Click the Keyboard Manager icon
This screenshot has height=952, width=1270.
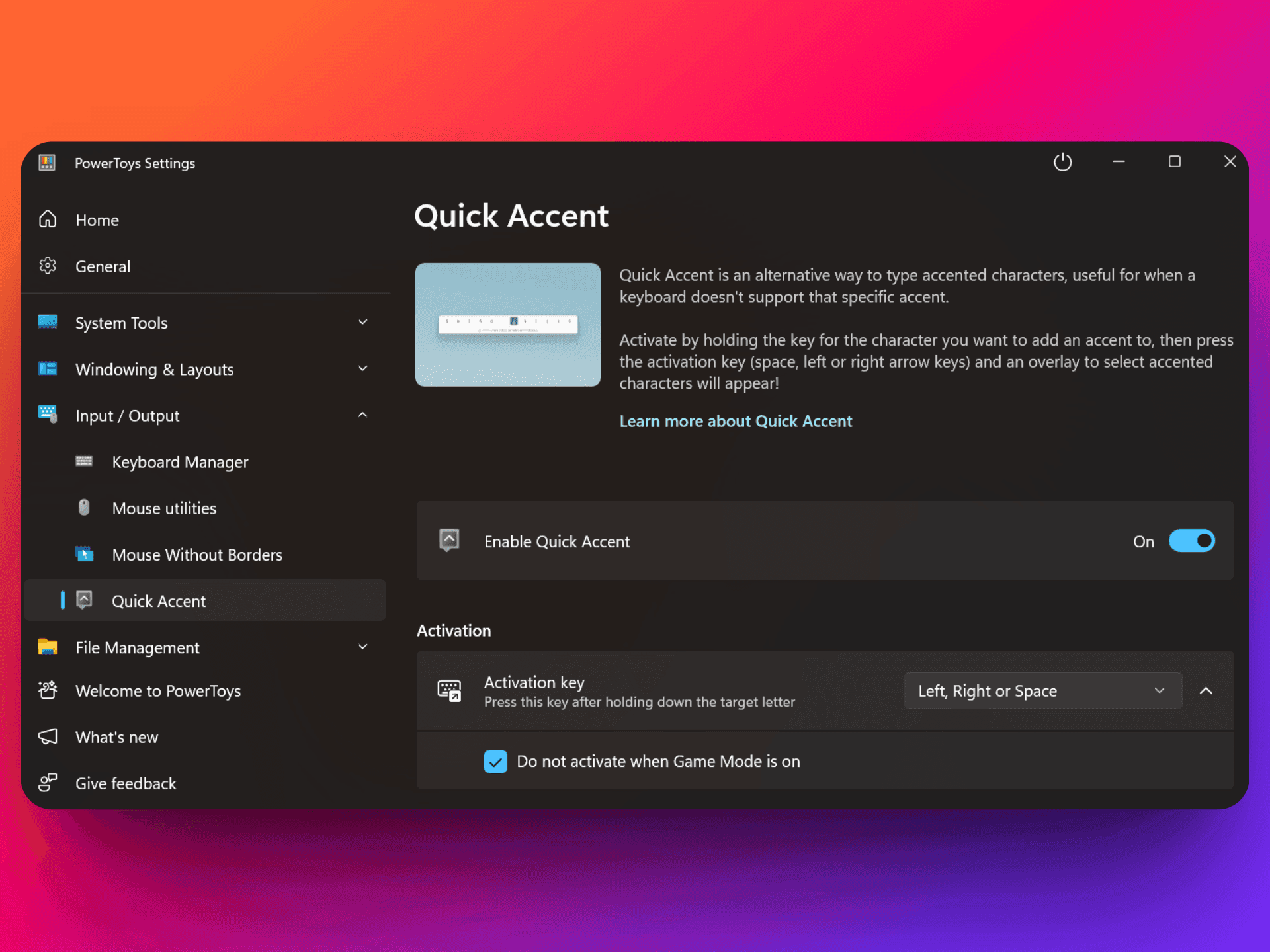84,461
